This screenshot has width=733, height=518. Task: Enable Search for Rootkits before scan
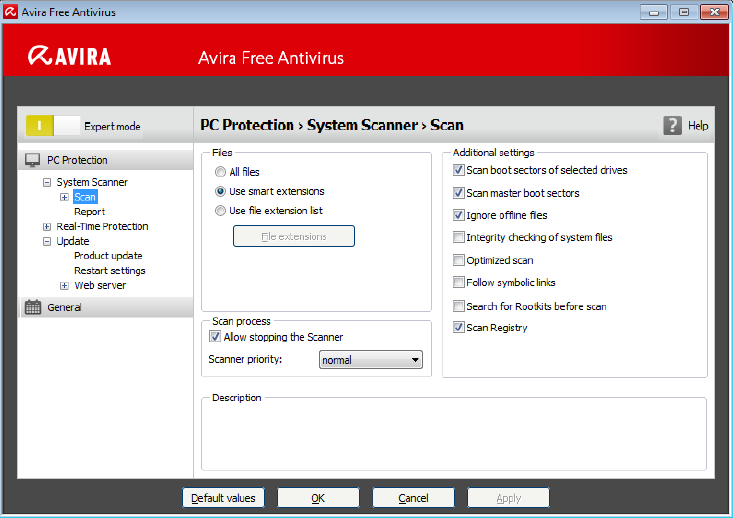[459, 306]
